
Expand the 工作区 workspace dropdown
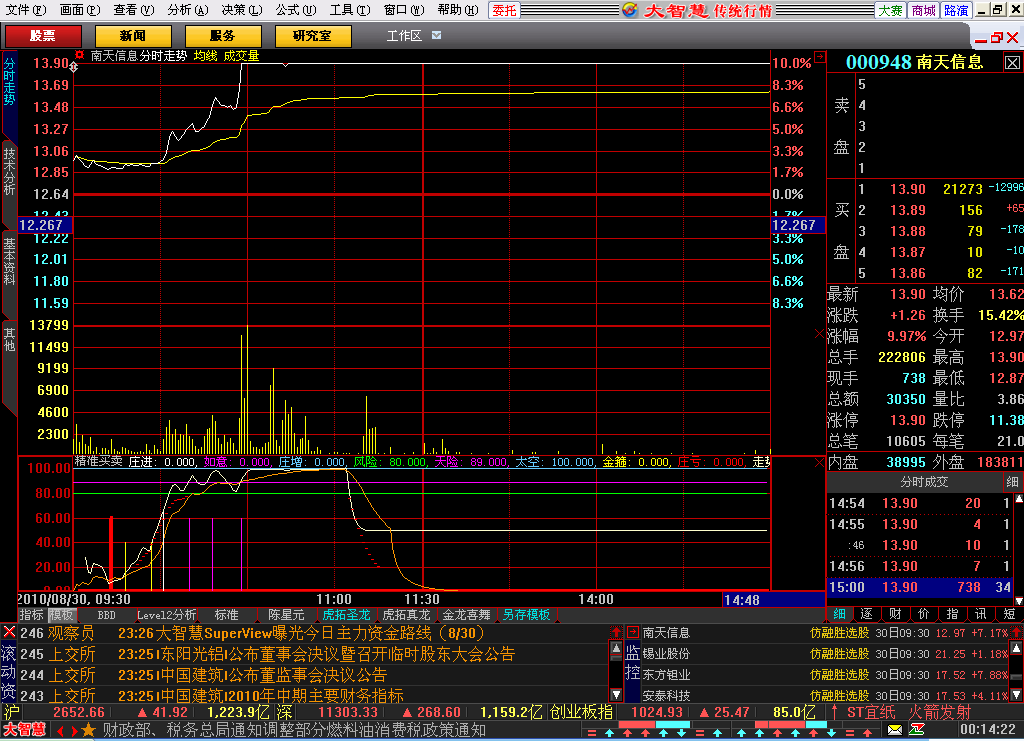tap(436, 35)
